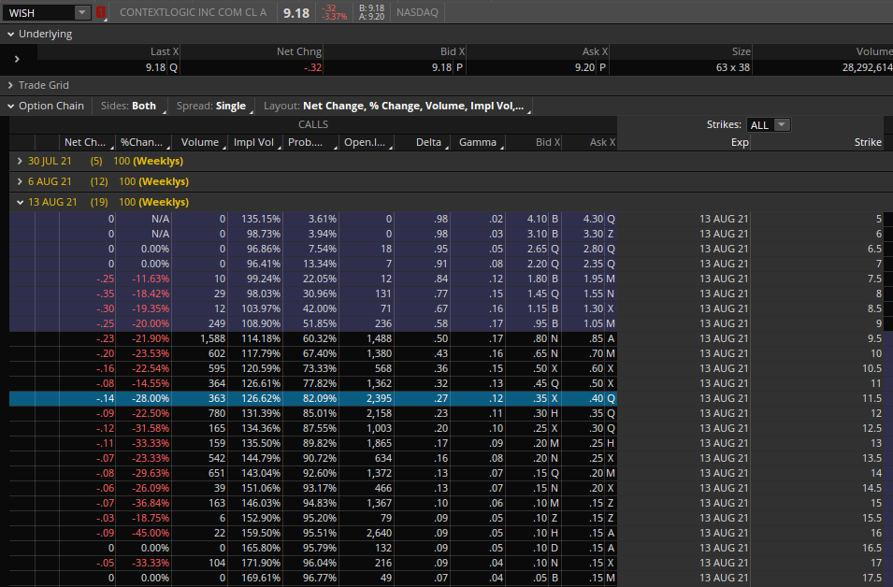The width and height of the screenshot is (893, 587).
Task: Click the Impl Vol column header
Action: [x=254, y=142]
